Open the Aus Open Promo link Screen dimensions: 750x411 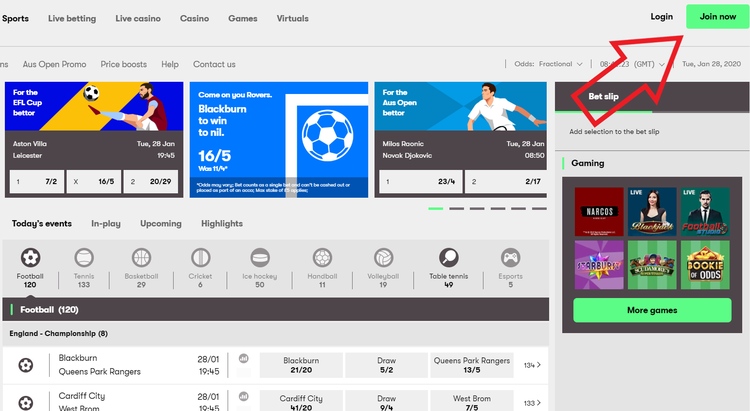click(x=55, y=64)
